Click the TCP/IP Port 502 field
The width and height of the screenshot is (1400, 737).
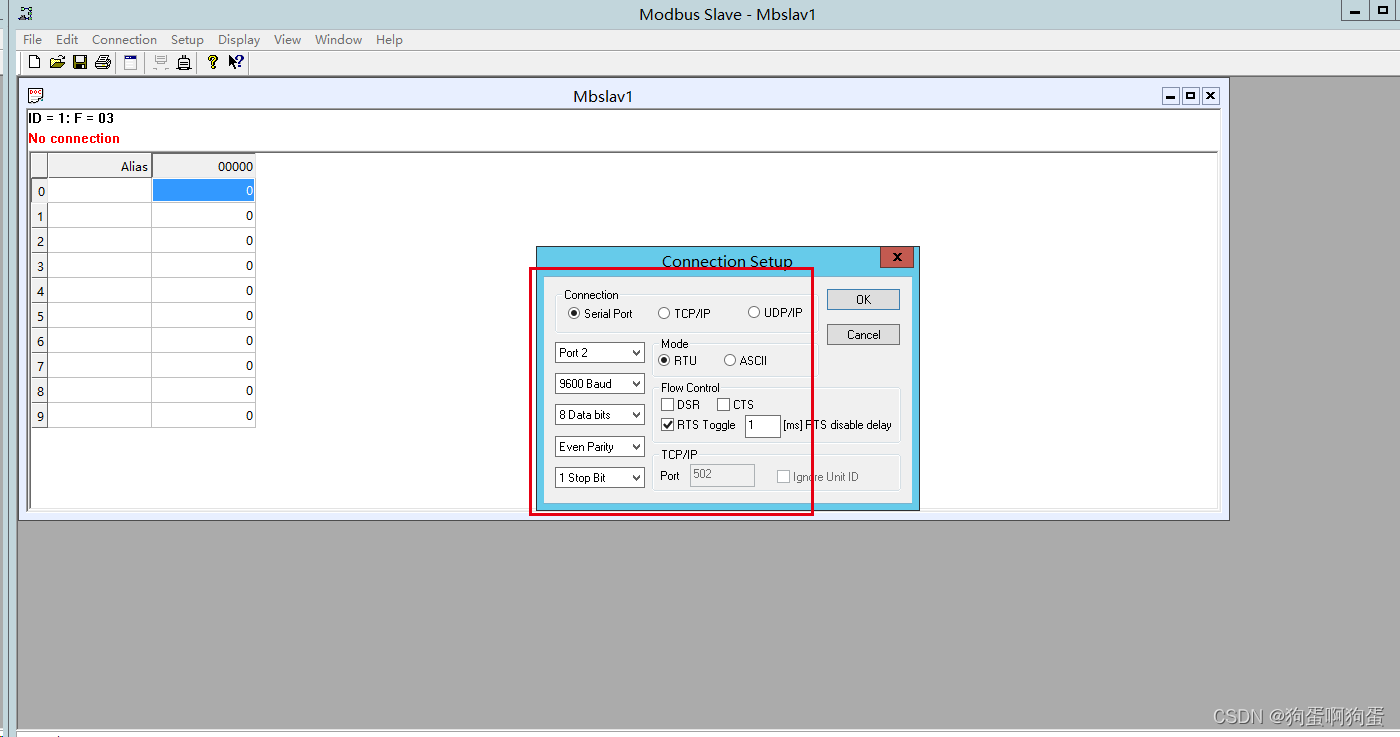pos(722,475)
